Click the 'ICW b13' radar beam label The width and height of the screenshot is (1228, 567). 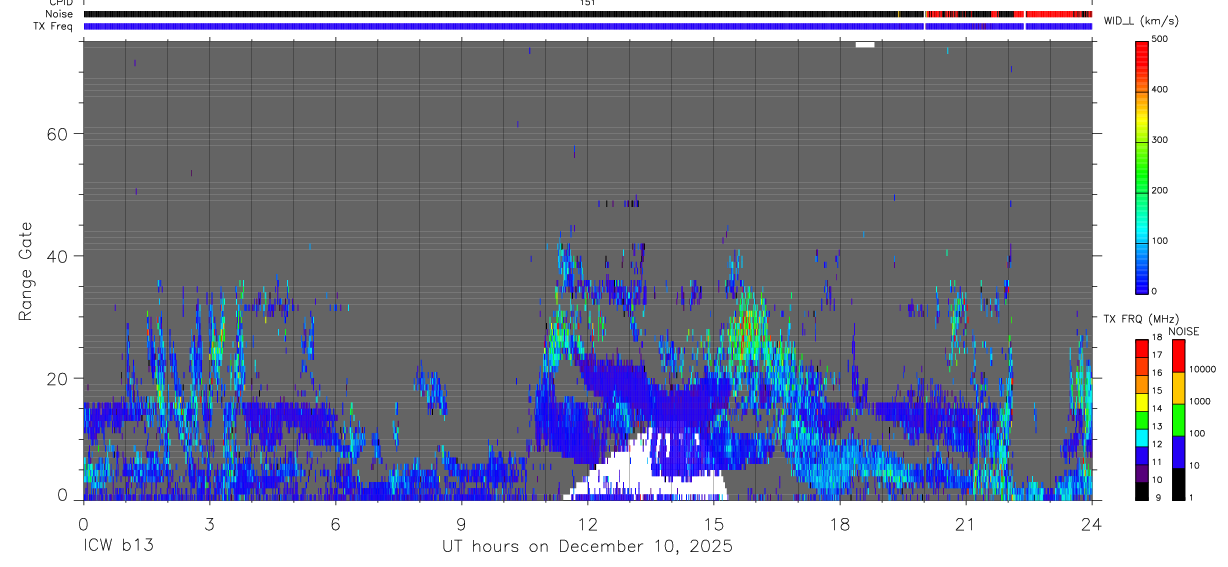pyautogui.click(x=118, y=546)
